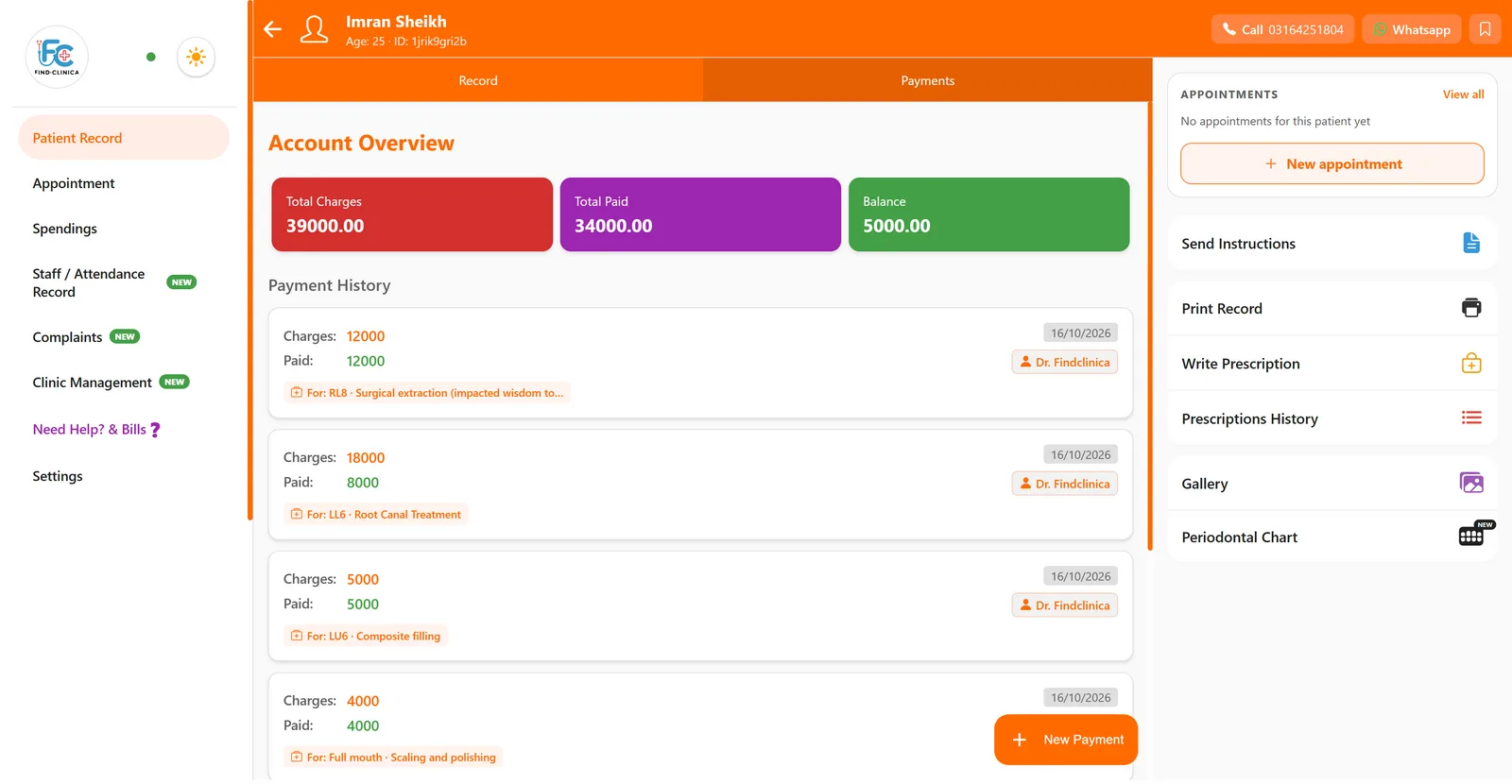Click the sidebar orange scrollbar
The width and height of the screenshot is (1512, 784).
[250, 260]
